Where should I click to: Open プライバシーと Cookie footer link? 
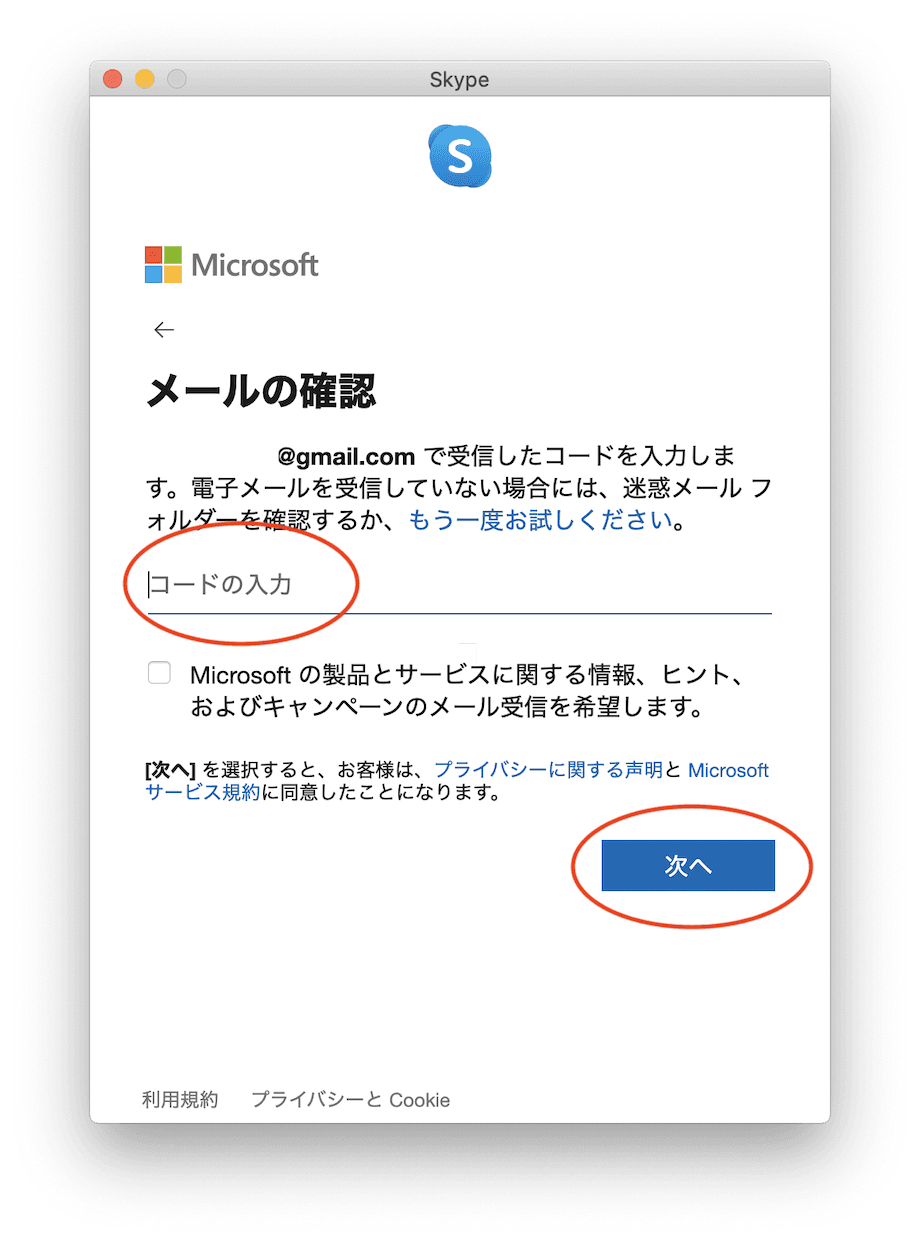(x=351, y=1100)
